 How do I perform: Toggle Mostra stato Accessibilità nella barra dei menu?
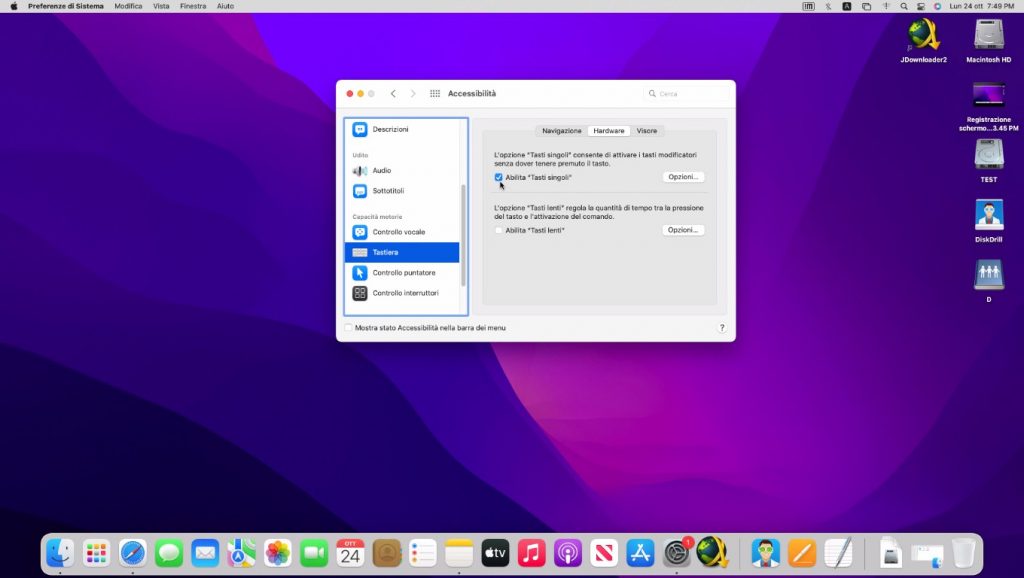348,328
